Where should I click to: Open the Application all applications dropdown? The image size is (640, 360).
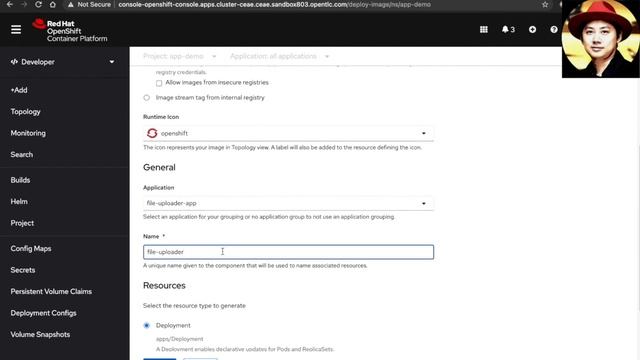280,56
